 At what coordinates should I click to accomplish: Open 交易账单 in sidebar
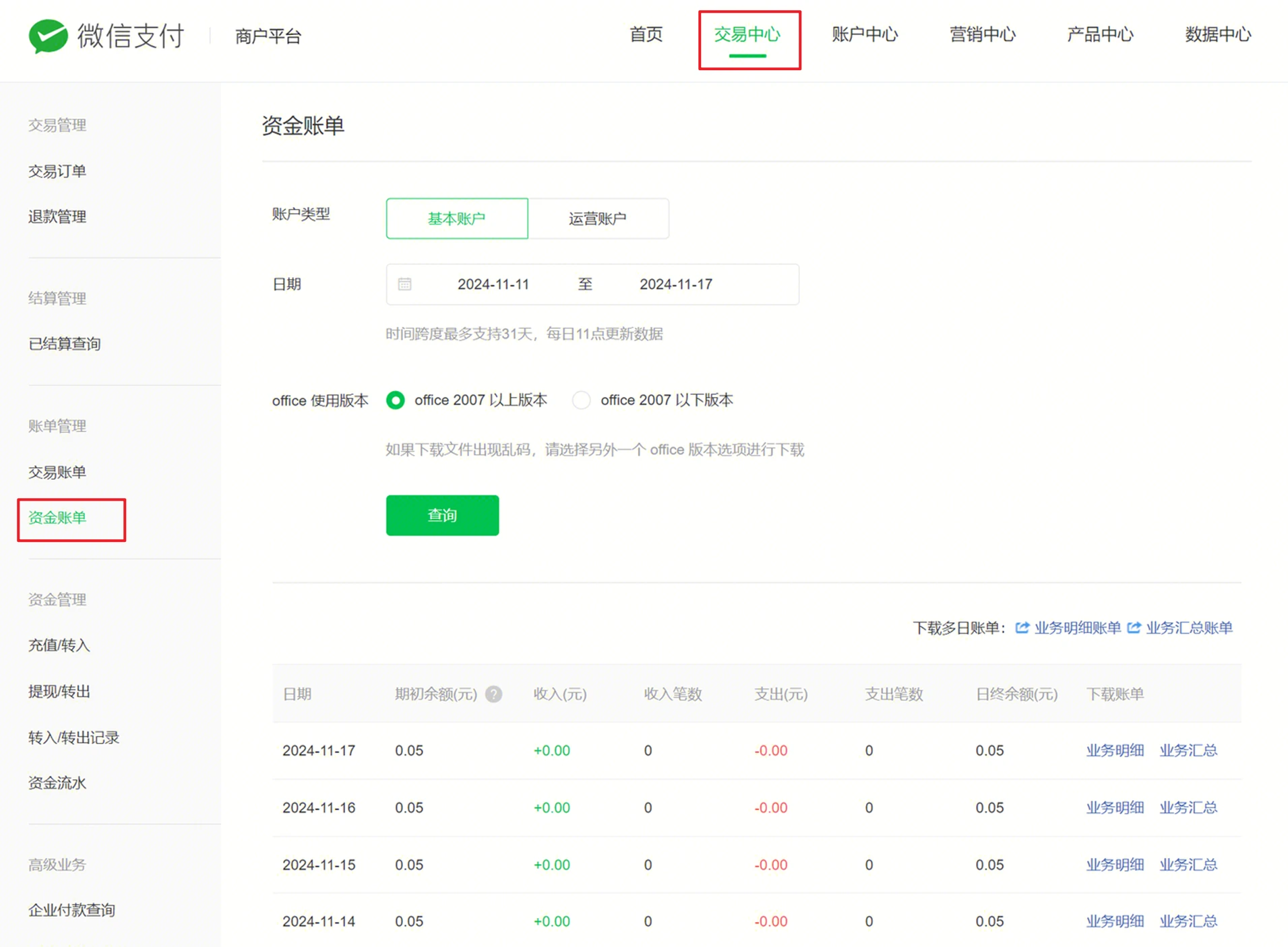(x=57, y=472)
